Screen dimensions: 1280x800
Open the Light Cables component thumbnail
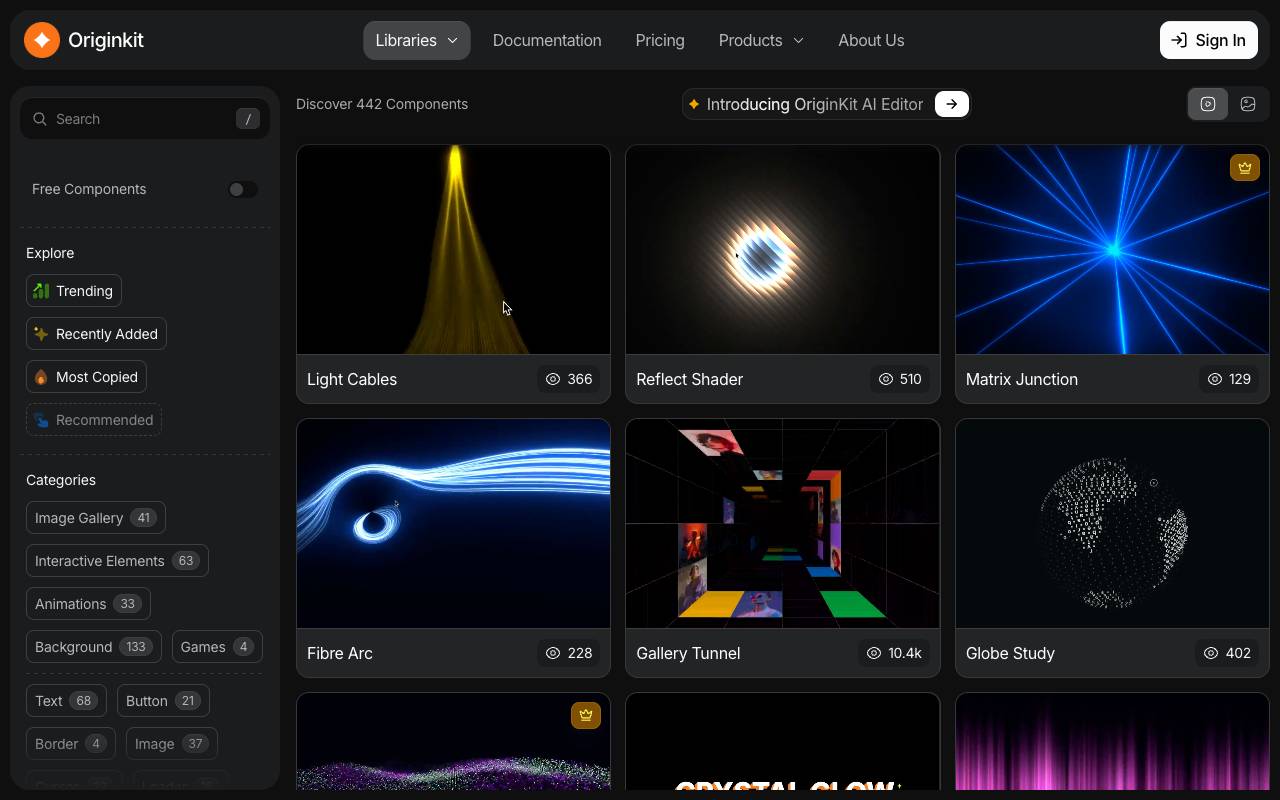click(453, 250)
